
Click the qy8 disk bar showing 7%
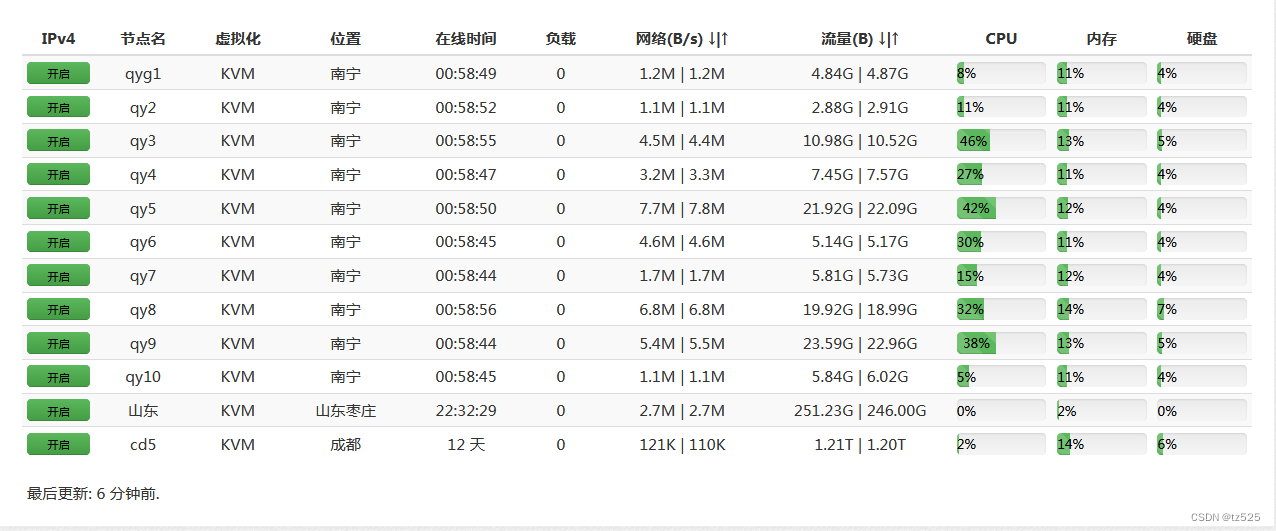(x=1201, y=309)
